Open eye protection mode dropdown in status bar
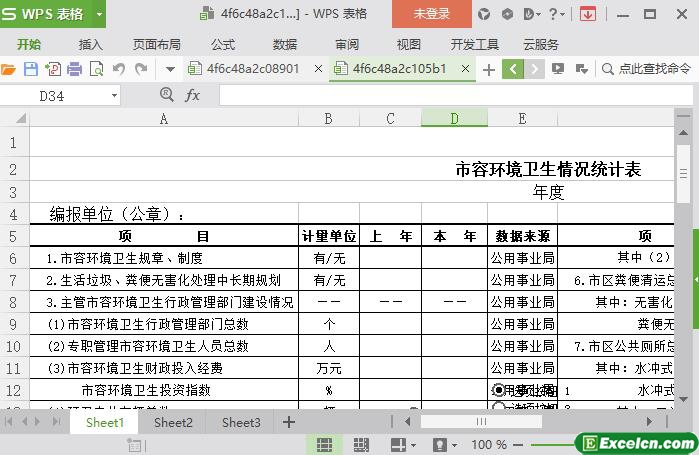The height and width of the screenshot is (455, 699). point(454,445)
